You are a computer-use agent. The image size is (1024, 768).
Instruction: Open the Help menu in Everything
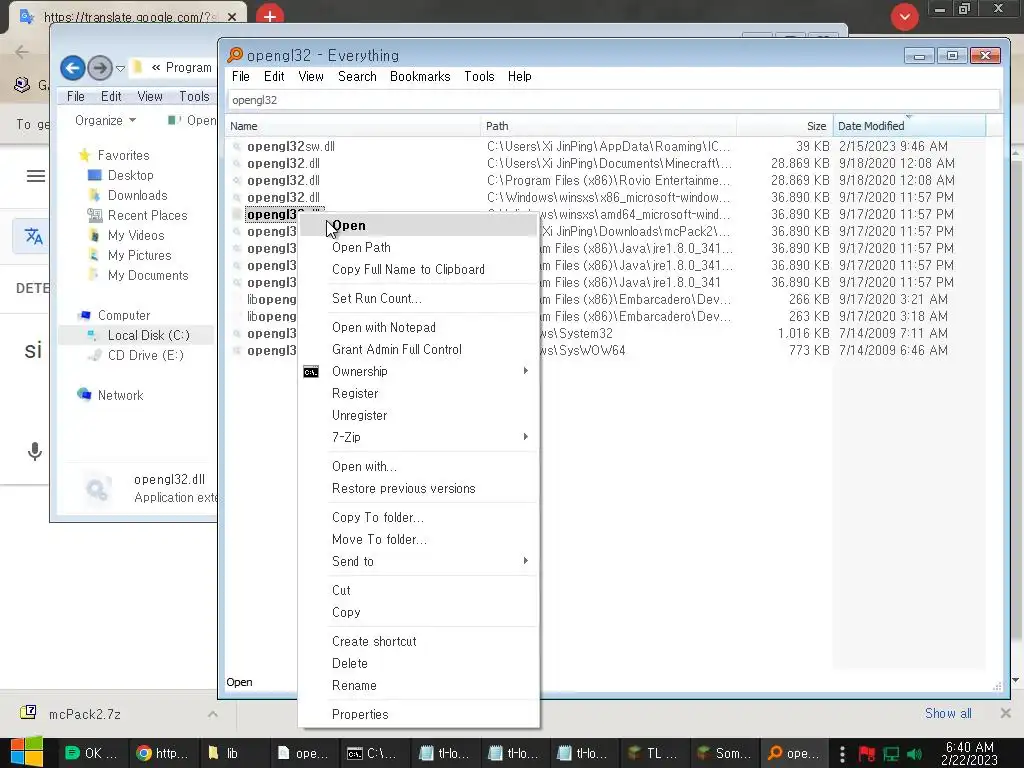coord(520,76)
